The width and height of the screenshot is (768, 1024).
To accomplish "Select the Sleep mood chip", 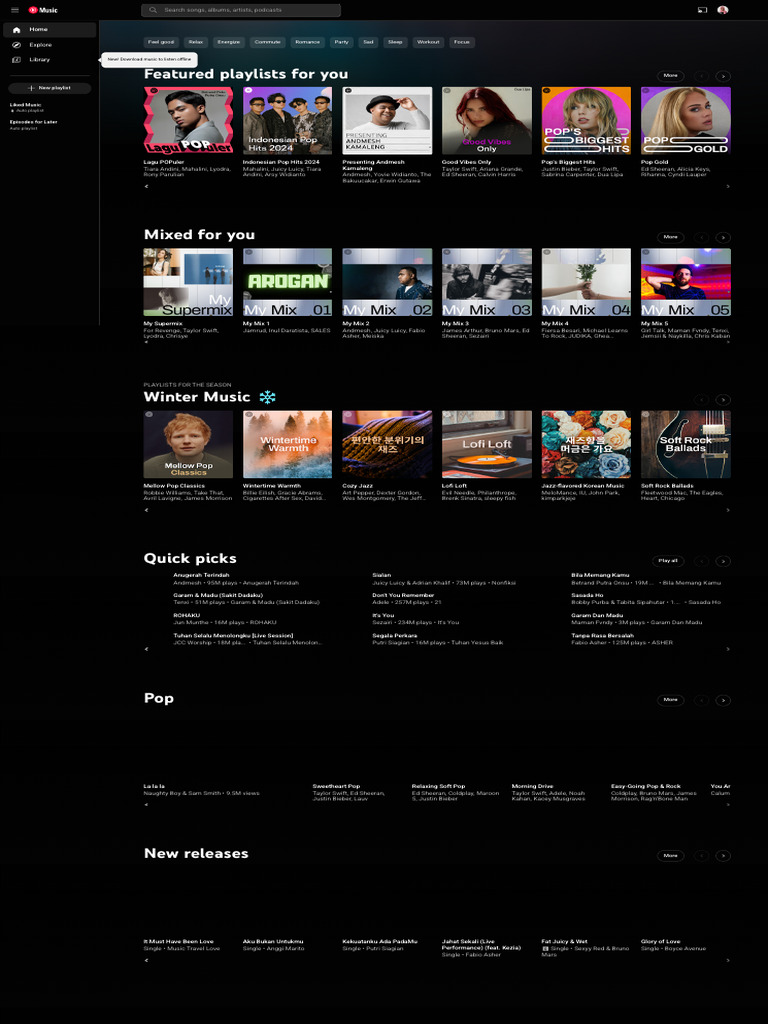I will (395, 42).
